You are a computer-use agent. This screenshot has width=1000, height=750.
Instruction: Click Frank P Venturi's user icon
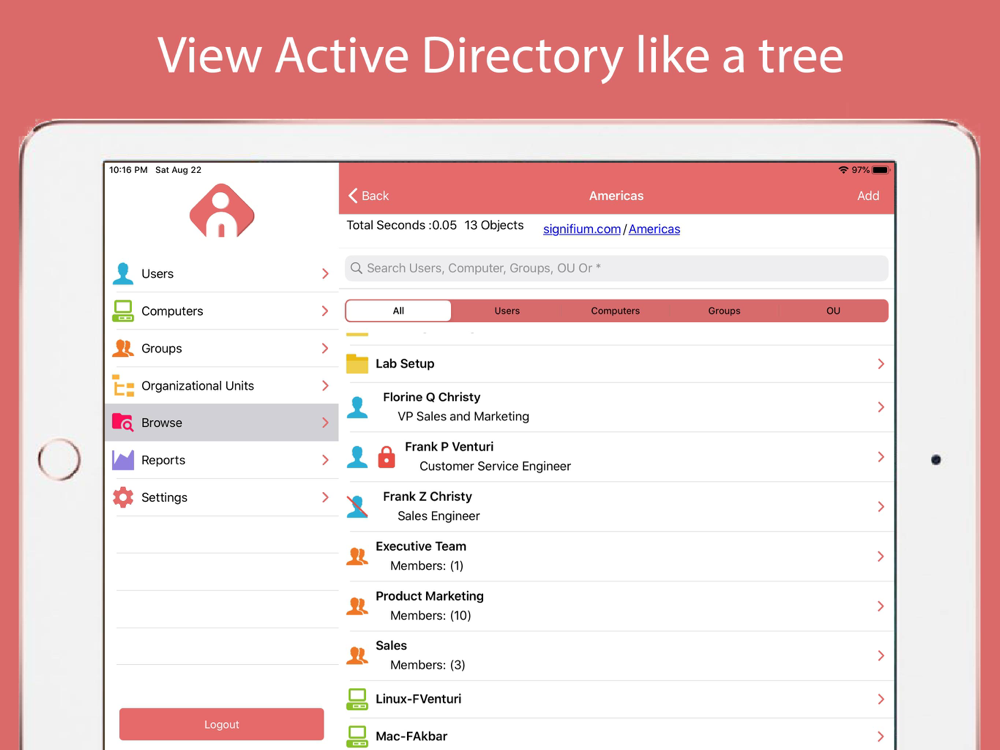[x=357, y=457]
